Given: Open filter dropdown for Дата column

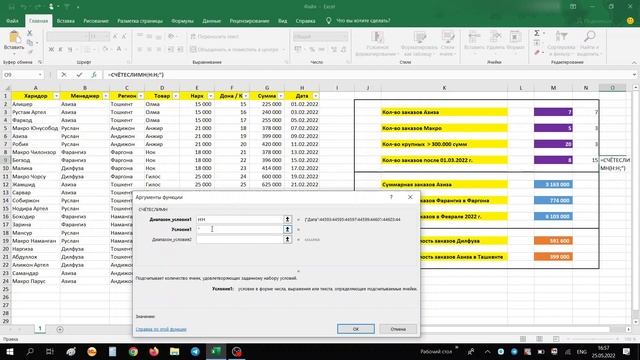Looking at the screenshot, I should point(316,96).
